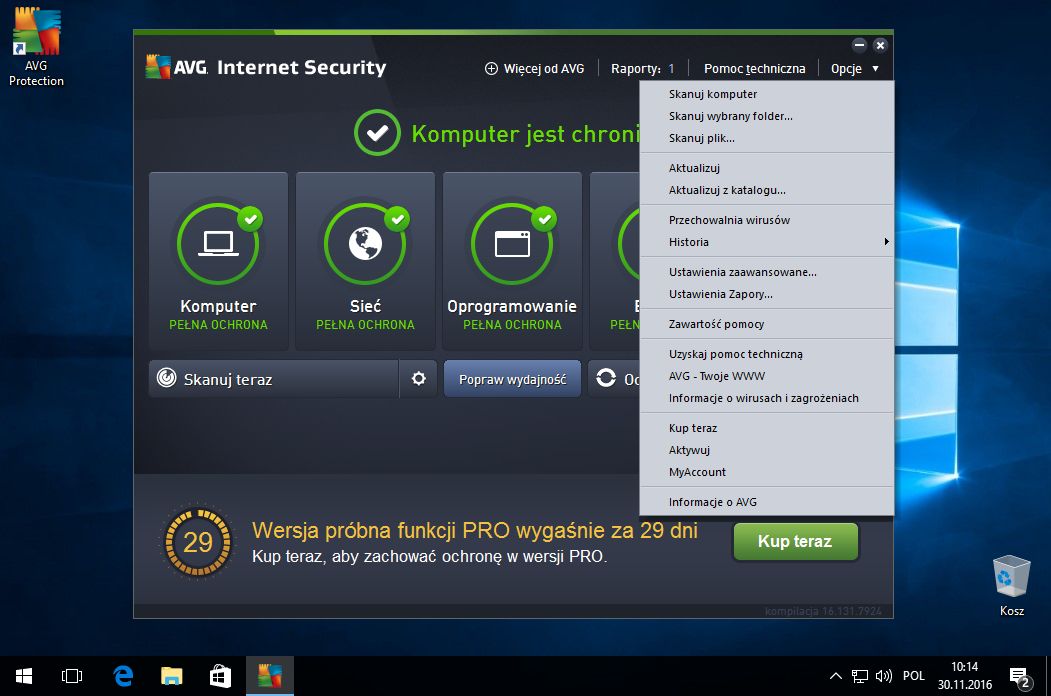Viewport: 1051px width, 696px height.
Task: Click the Skanuj teraz radar icon
Action: (166, 378)
